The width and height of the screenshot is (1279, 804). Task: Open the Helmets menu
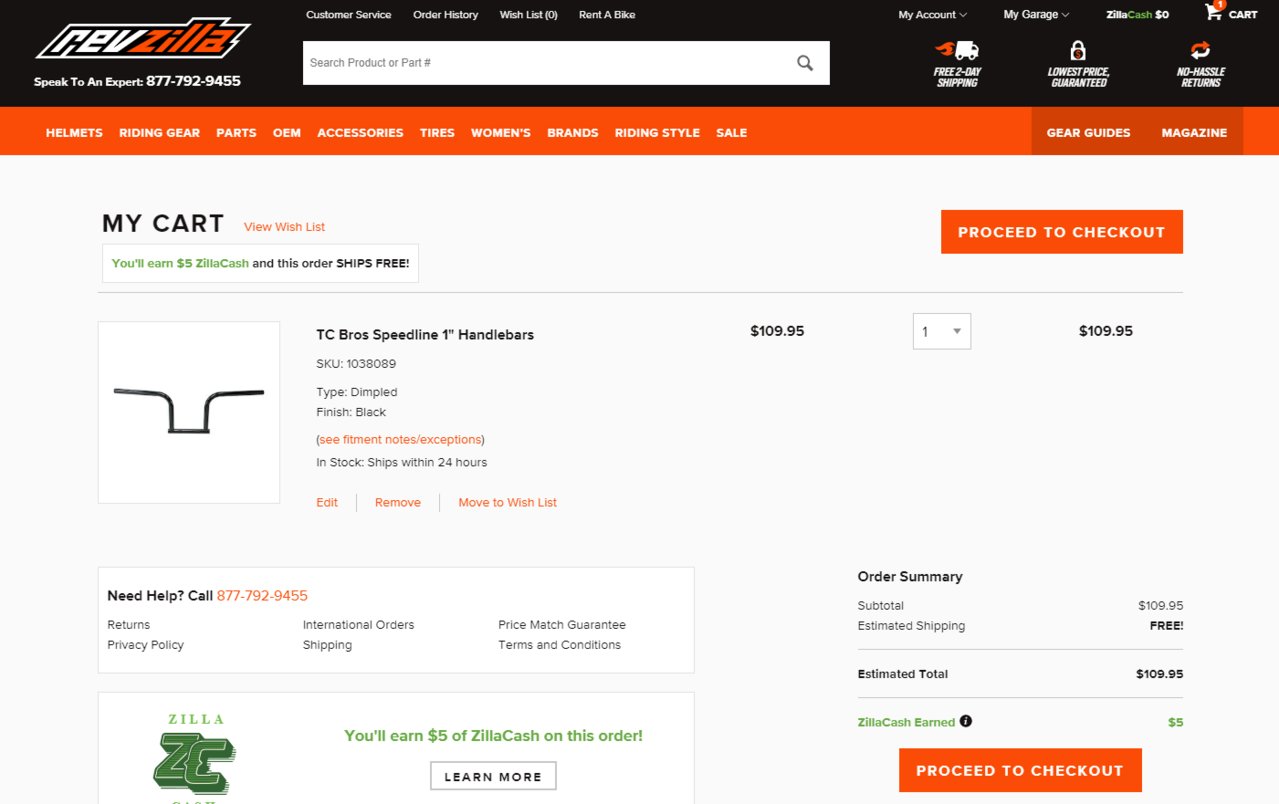(x=74, y=132)
